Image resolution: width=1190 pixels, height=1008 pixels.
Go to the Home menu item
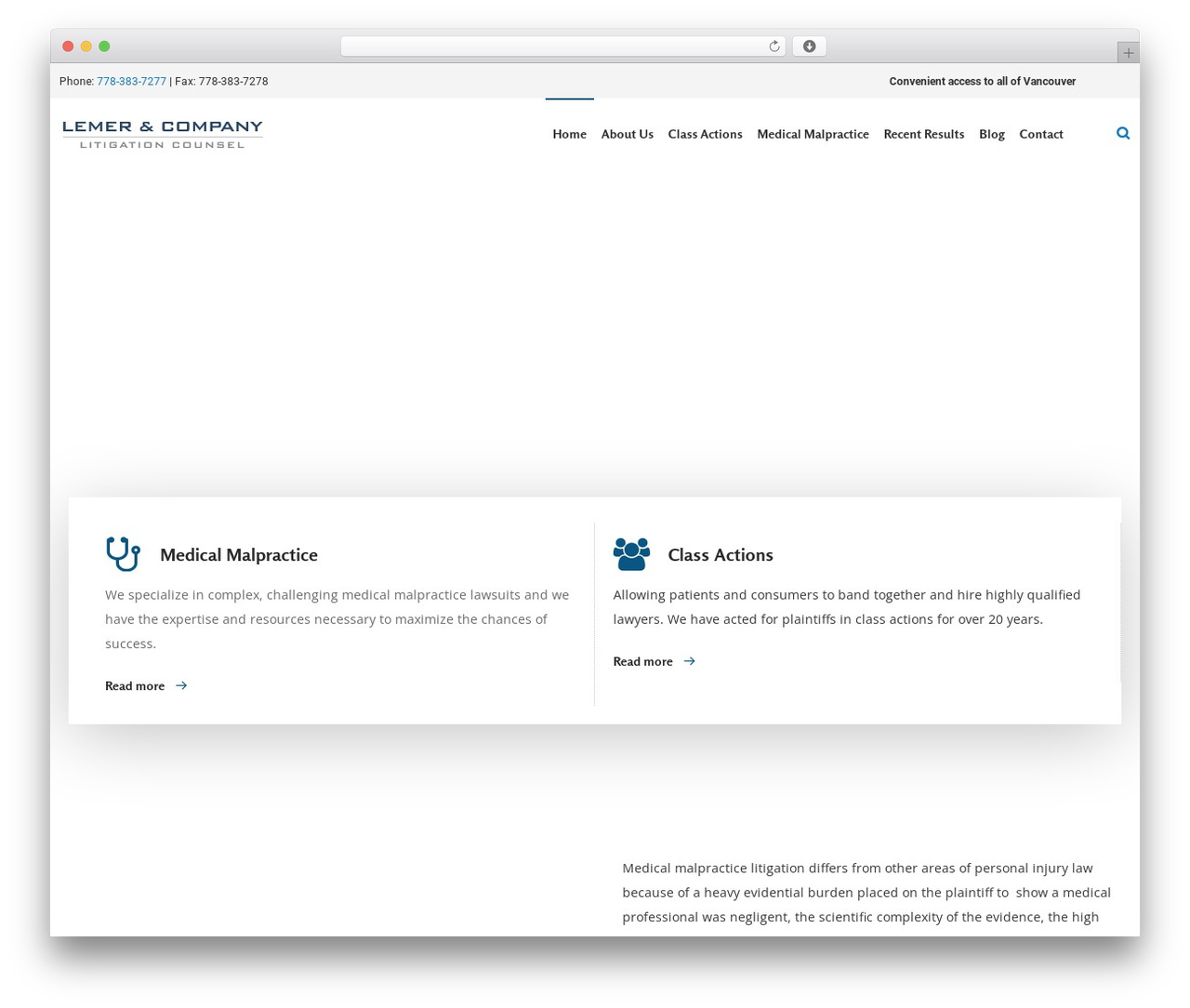[569, 134]
